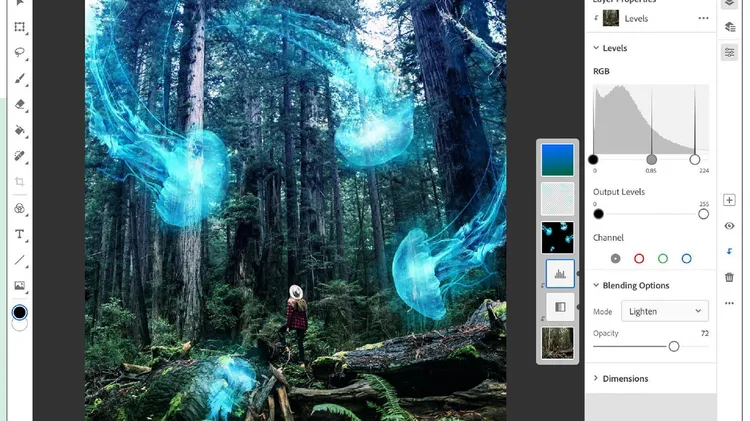Select the forest photo layer thumbnail
The height and width of the screenshot is (421, 750).
click(x=557, y=343)
